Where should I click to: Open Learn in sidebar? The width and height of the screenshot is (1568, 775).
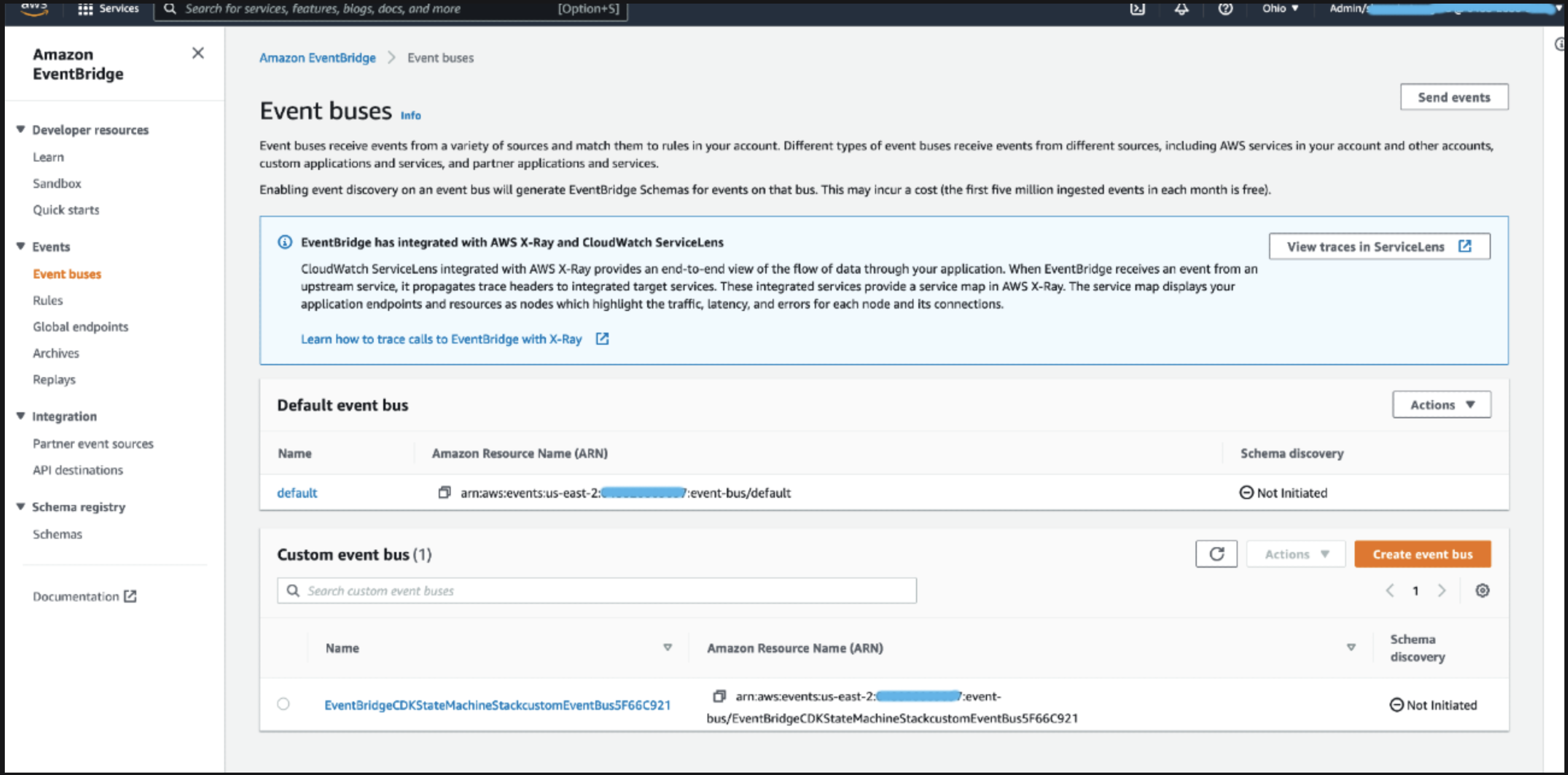pos(48,157)
